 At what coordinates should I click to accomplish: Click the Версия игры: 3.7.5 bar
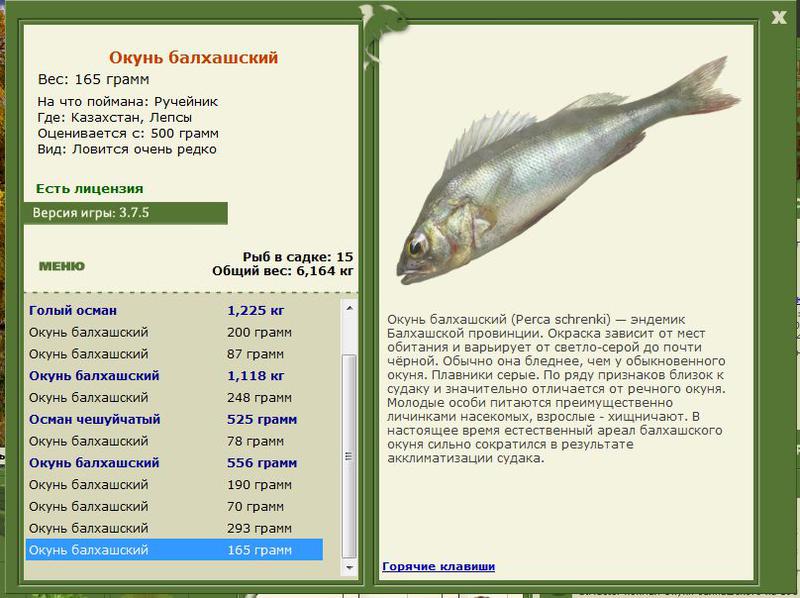126,213
